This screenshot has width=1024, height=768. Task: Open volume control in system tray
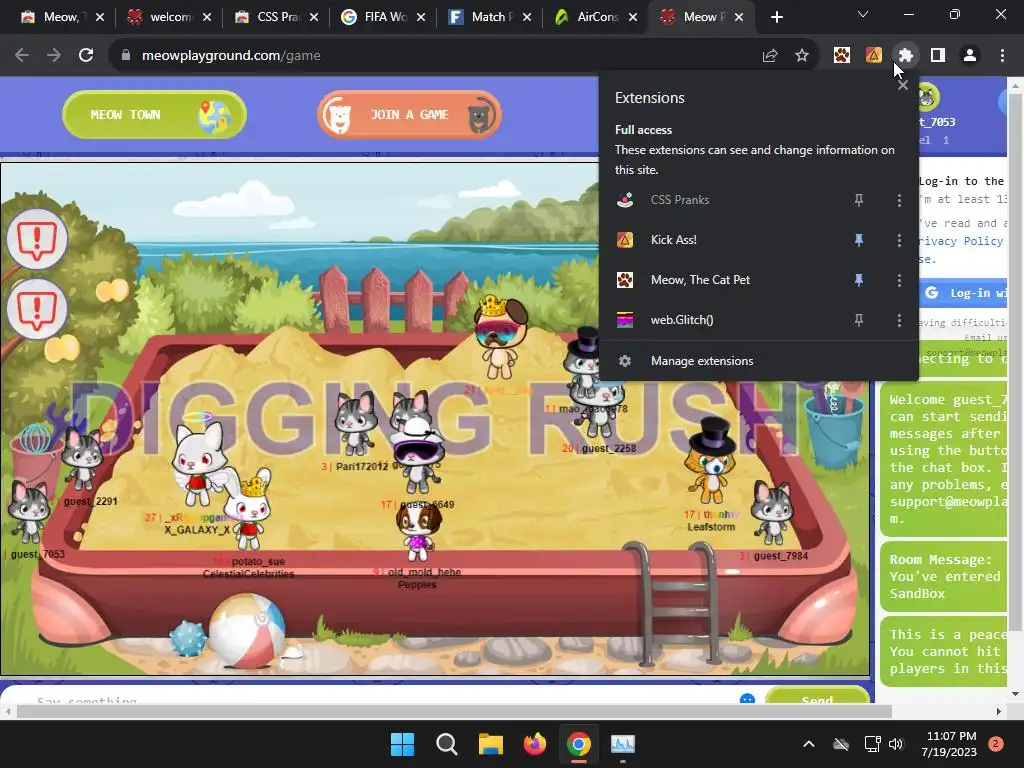tap(896, 744)
